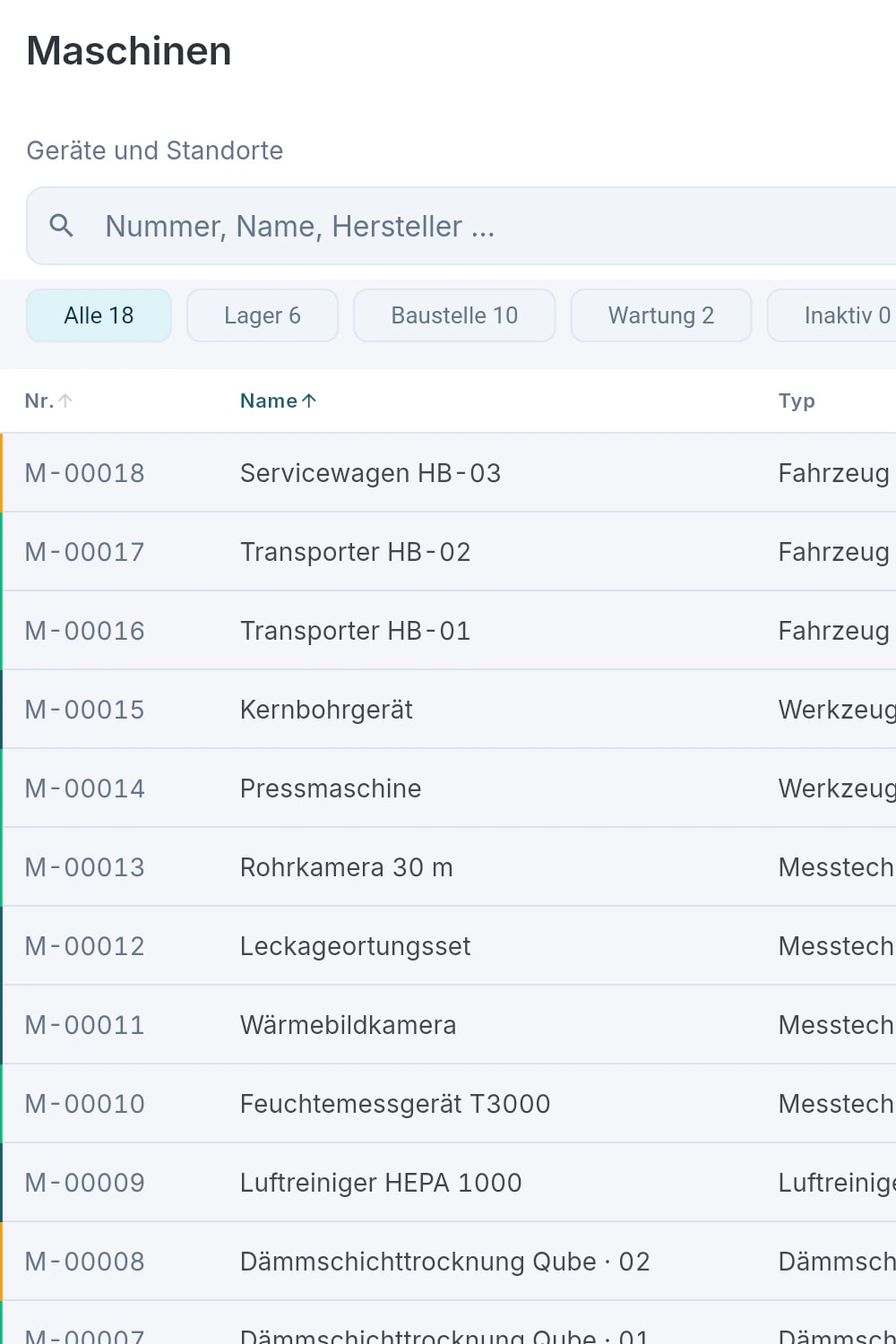Click Fahrzeug type in Transporter HB-01 row
This screenshot has height=1344, width=896.
(834, 631)
